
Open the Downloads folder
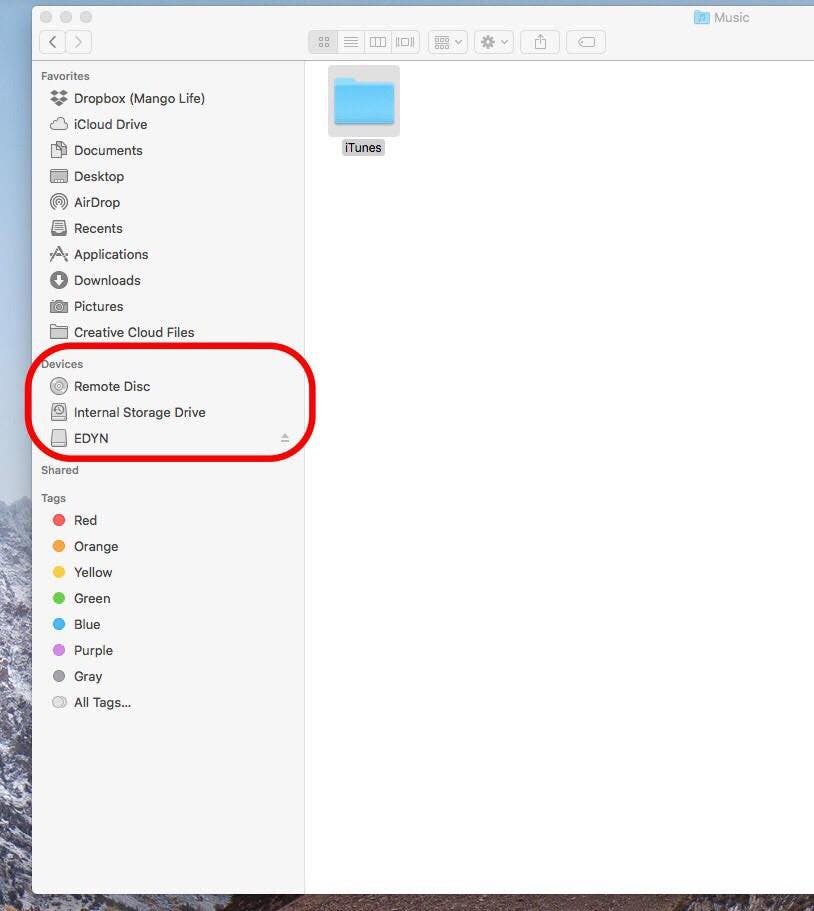105,280
